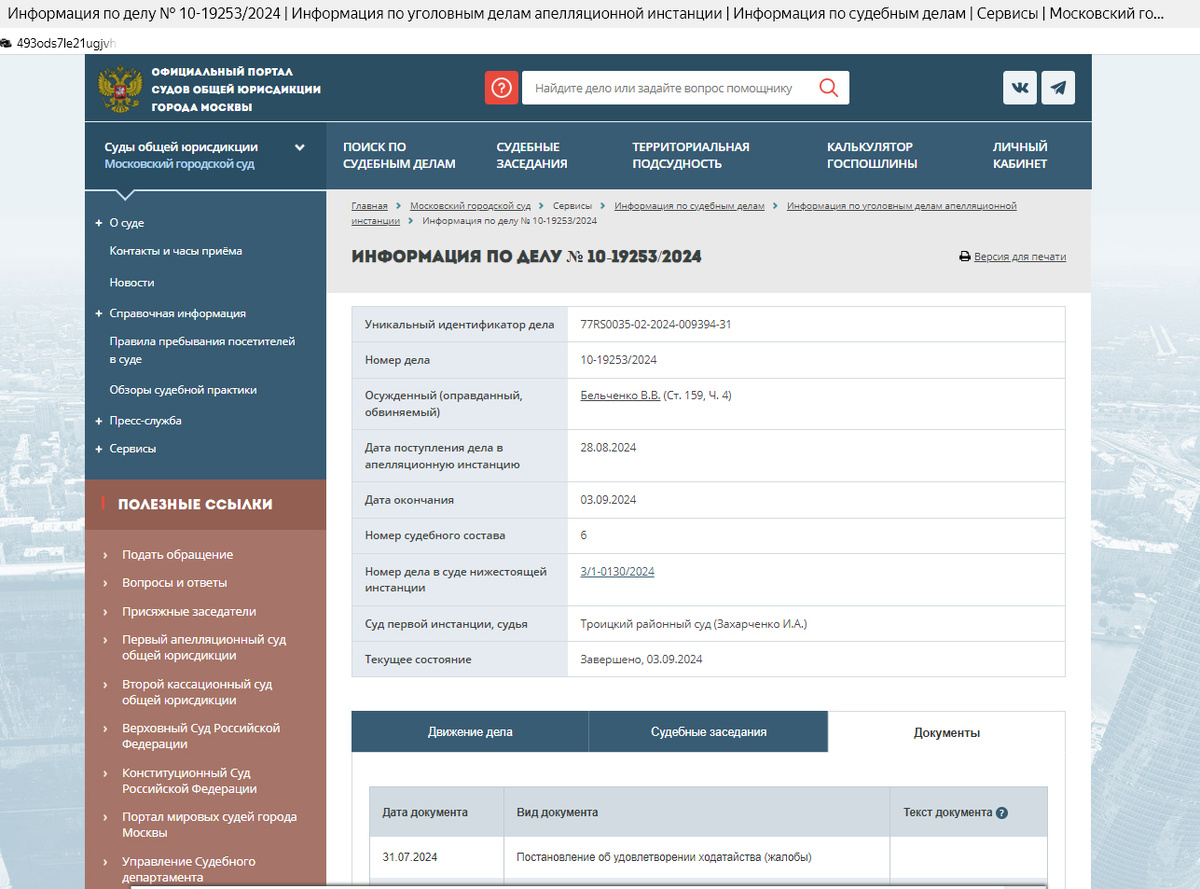Open Портал мировых судей города Москвы link

(209, 825)
